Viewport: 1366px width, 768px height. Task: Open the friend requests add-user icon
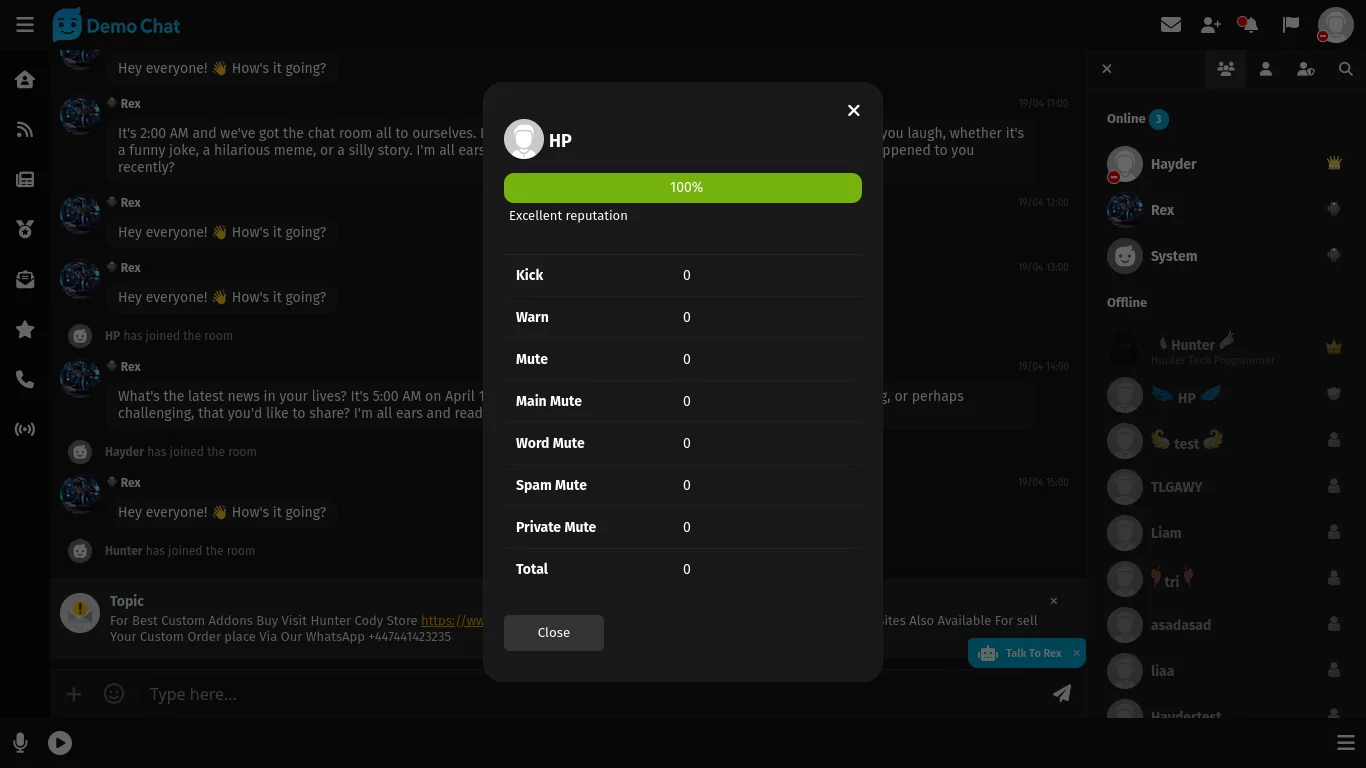[x=1211, y=25]
